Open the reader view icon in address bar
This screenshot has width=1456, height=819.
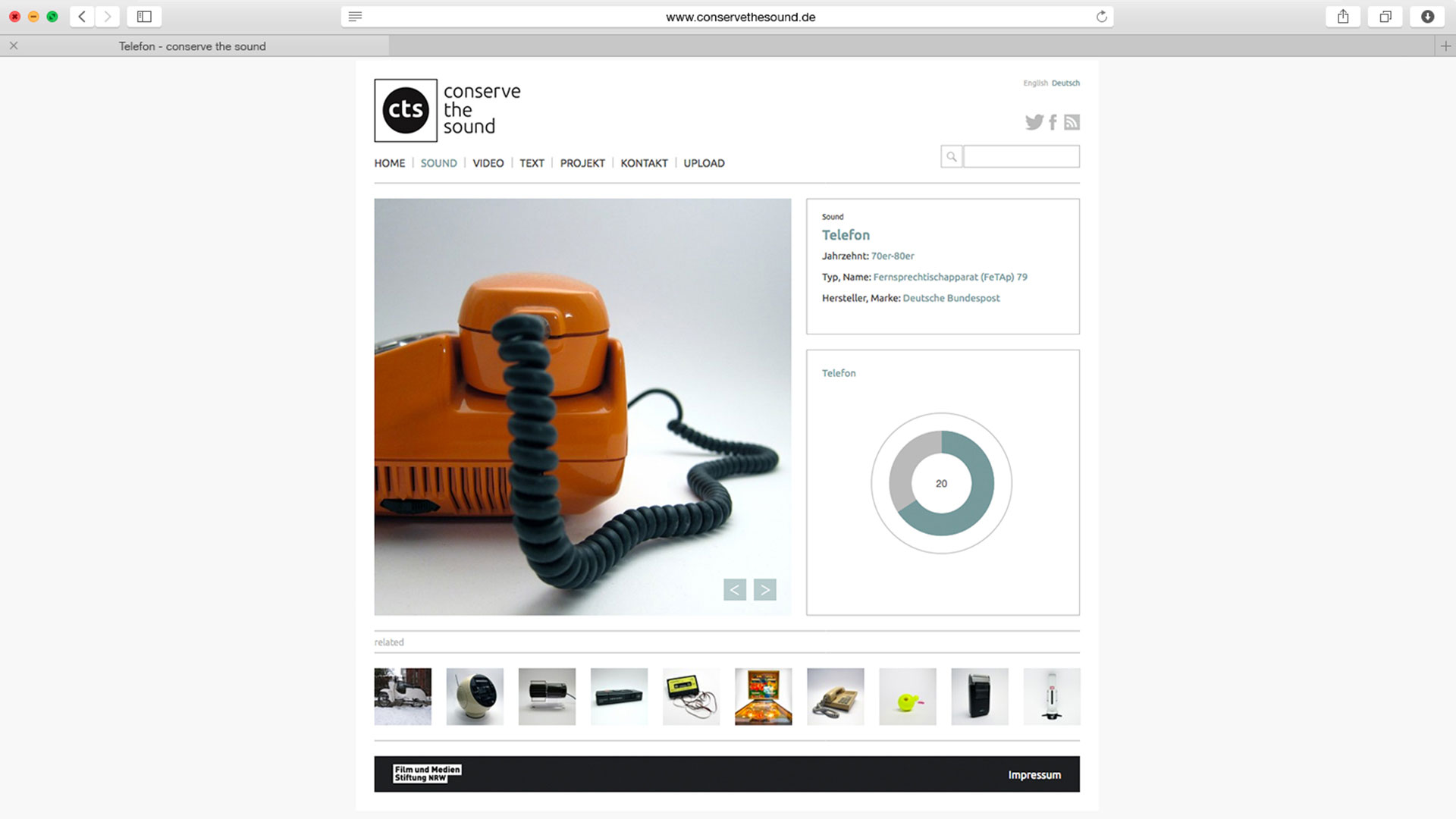[355, 17]
